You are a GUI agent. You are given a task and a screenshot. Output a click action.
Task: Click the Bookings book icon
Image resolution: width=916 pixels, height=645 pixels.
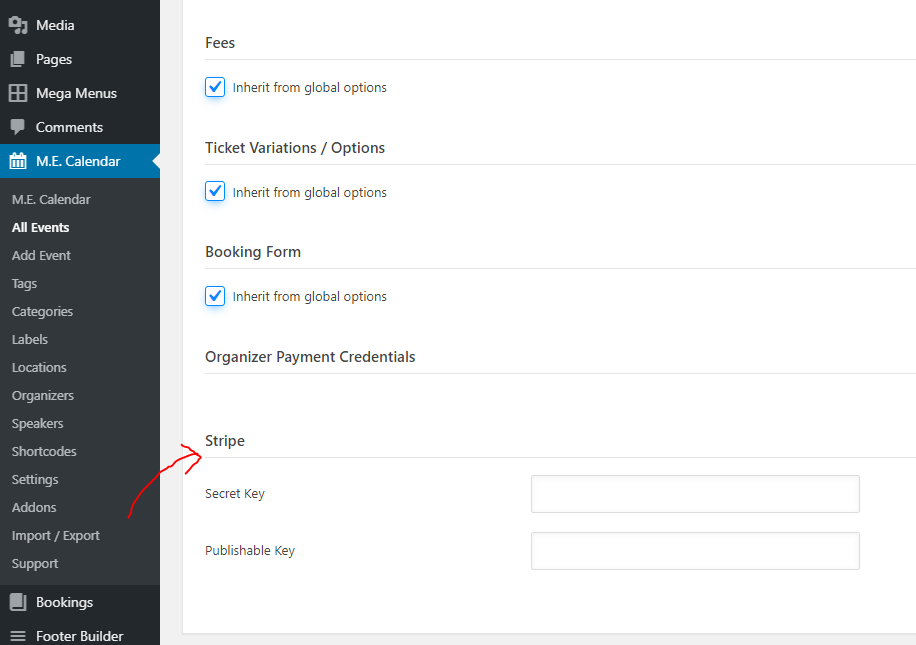tap(18, 602)
